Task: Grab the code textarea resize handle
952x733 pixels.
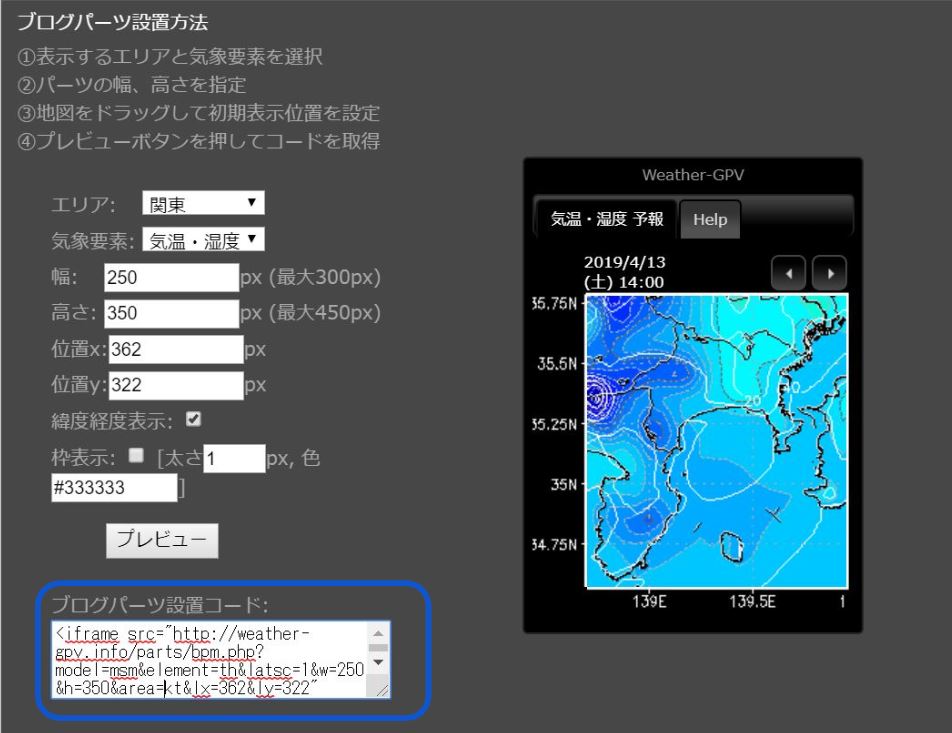Action: (382, 689)
